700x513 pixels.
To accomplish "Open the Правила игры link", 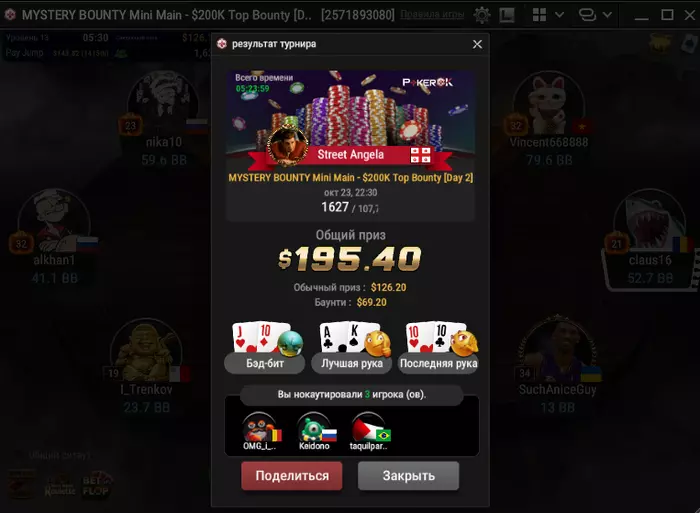I will click(432, 15).
